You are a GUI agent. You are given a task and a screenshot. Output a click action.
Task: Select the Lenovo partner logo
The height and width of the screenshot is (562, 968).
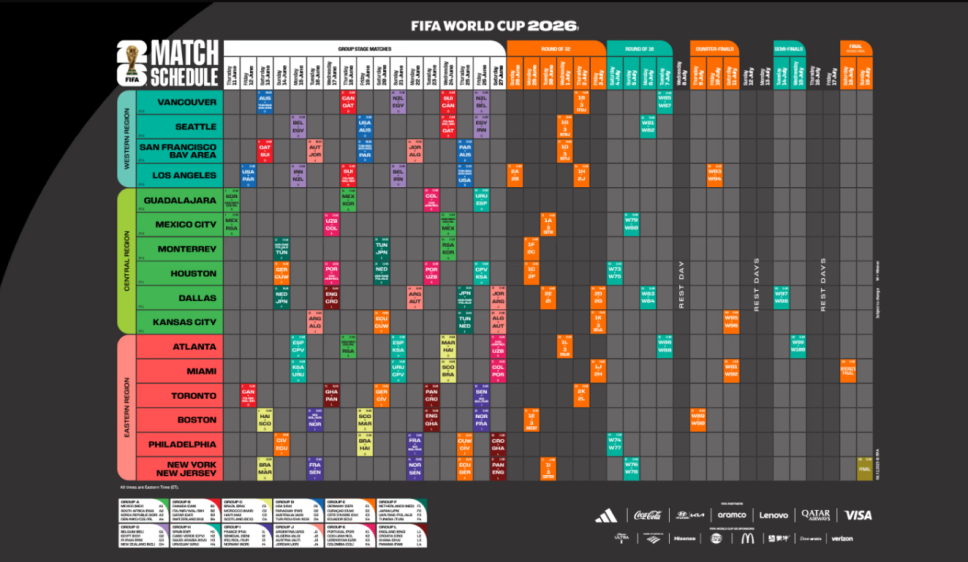pyautogui.click(x=773, y=515)
